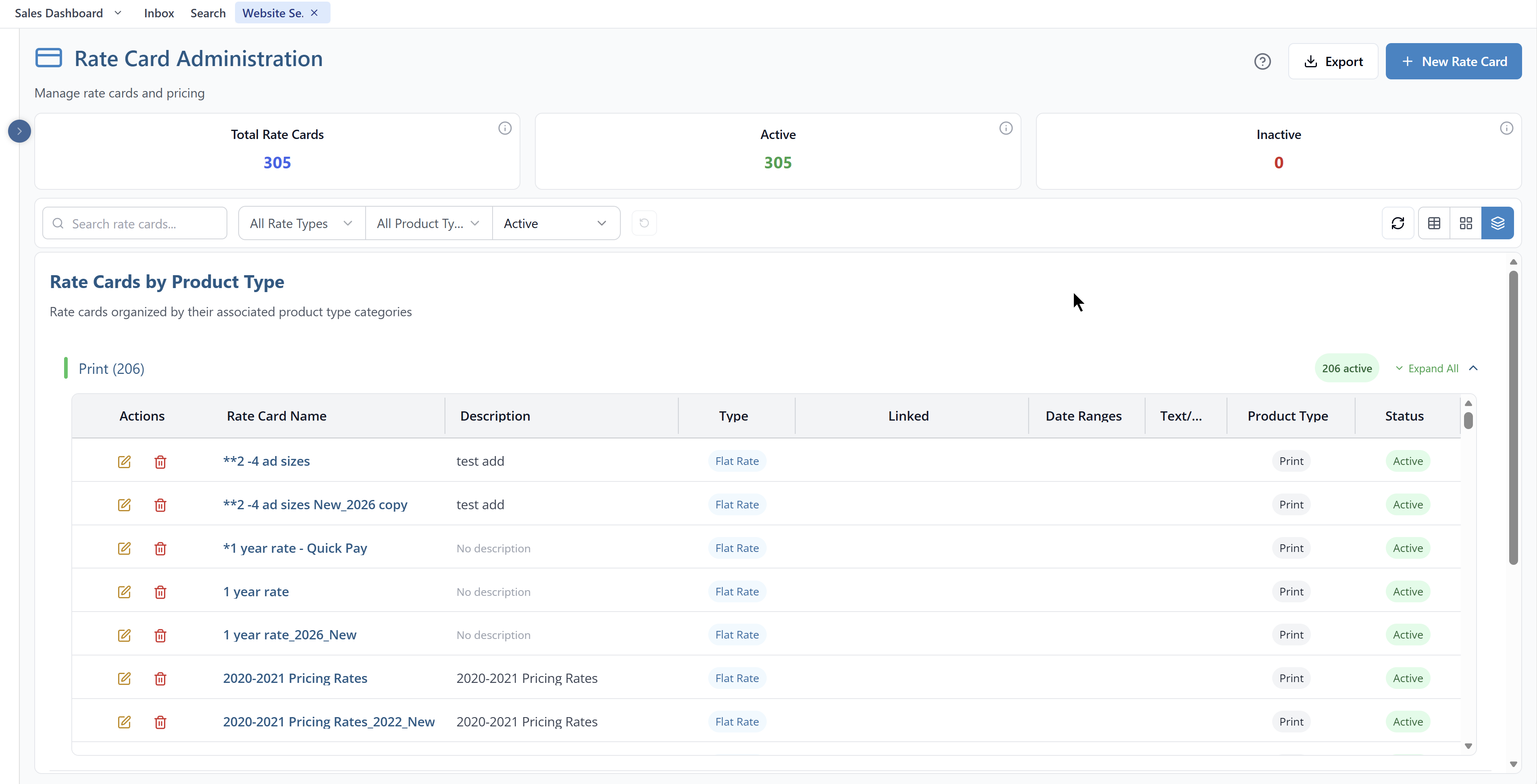Click the scroll-down arrow of the Print table
1537x784 pixels.
point(1468,746)
